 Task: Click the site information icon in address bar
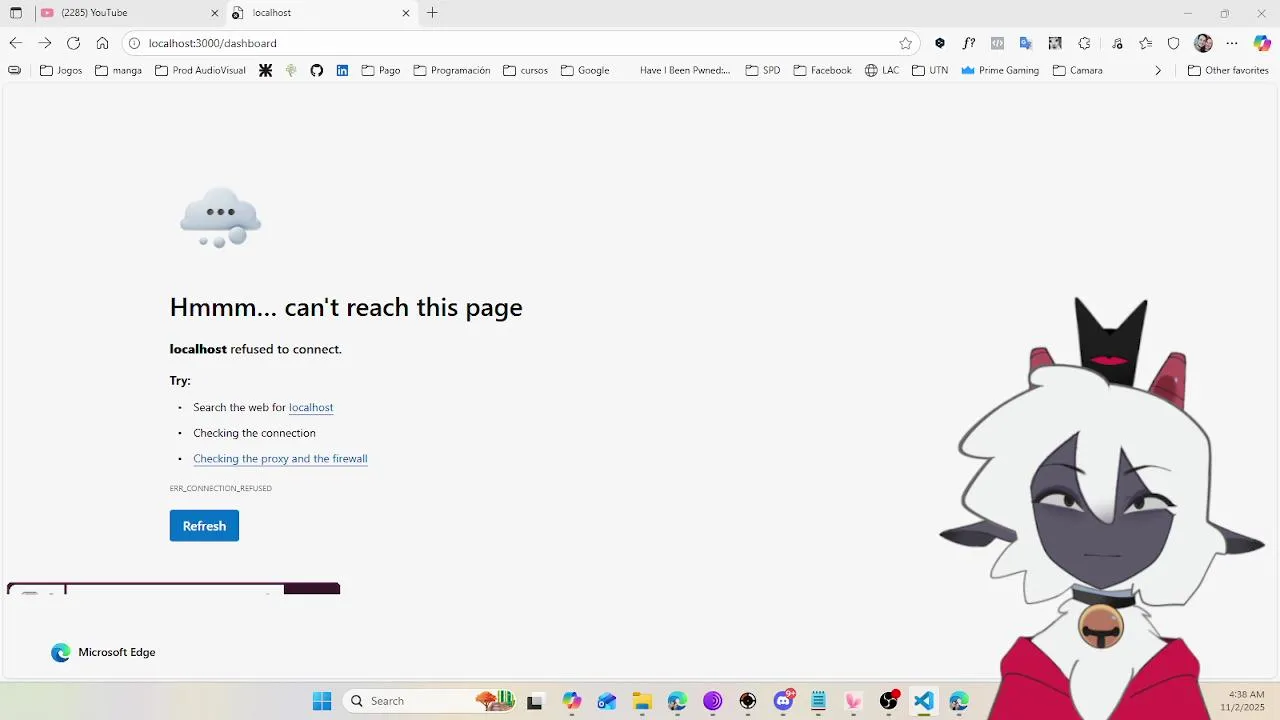click(134, 43)
